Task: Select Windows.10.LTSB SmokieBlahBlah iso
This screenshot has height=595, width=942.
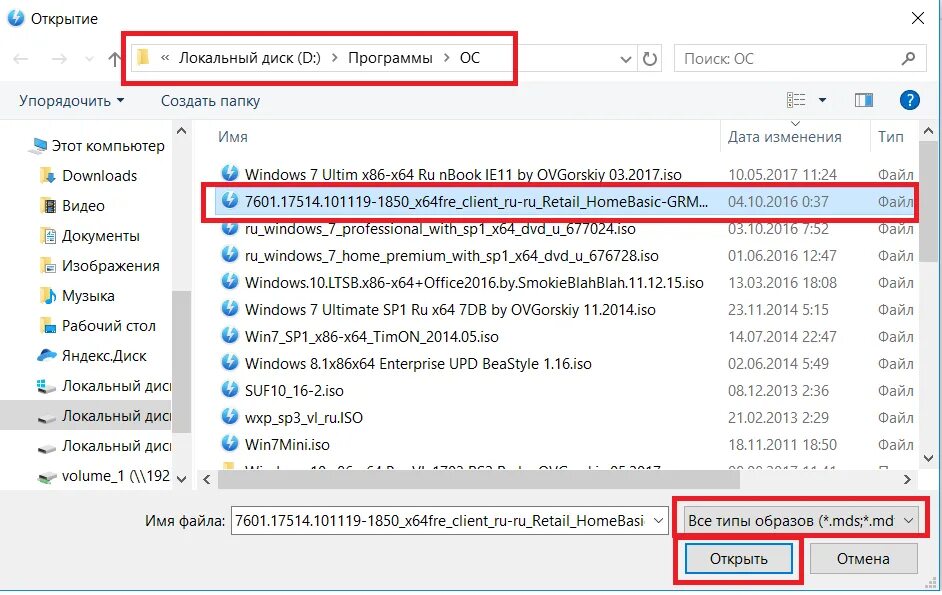Action: coord(474,282)
